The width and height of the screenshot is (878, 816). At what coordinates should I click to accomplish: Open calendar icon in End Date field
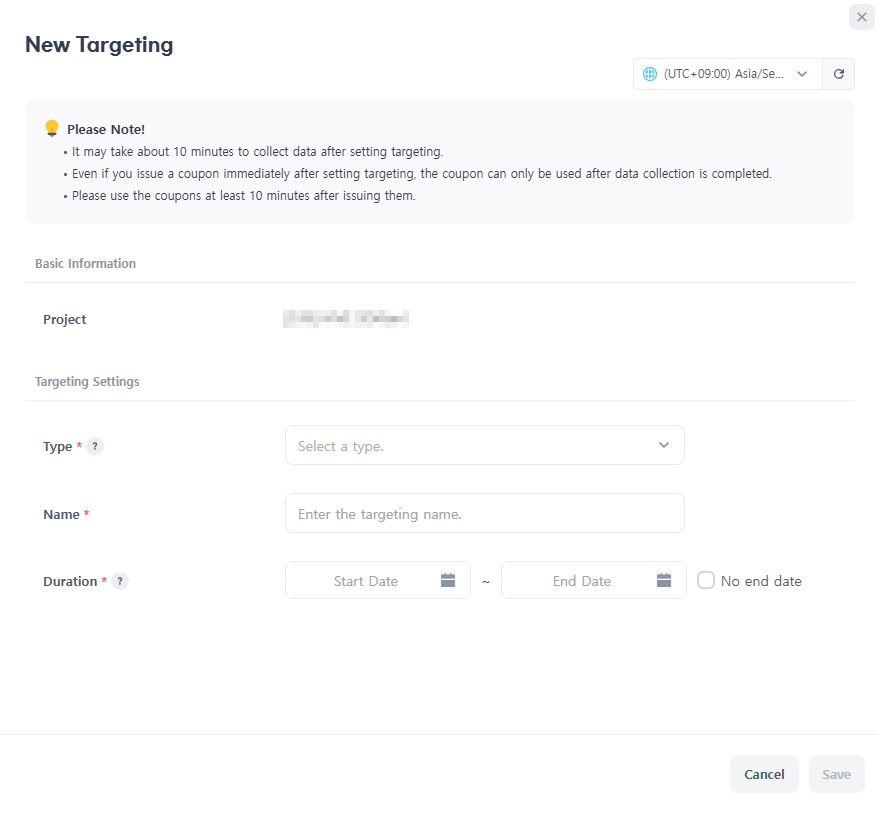[x=664, y=581]
